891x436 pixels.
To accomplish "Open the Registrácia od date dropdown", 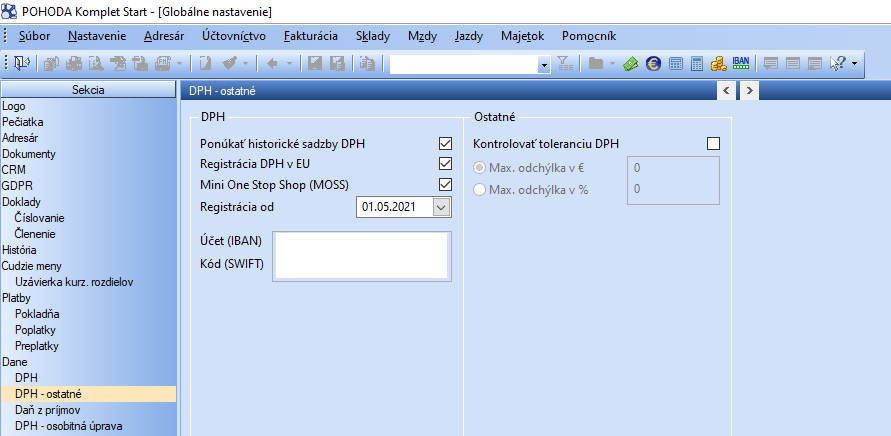I will click(x=441, y=207).
